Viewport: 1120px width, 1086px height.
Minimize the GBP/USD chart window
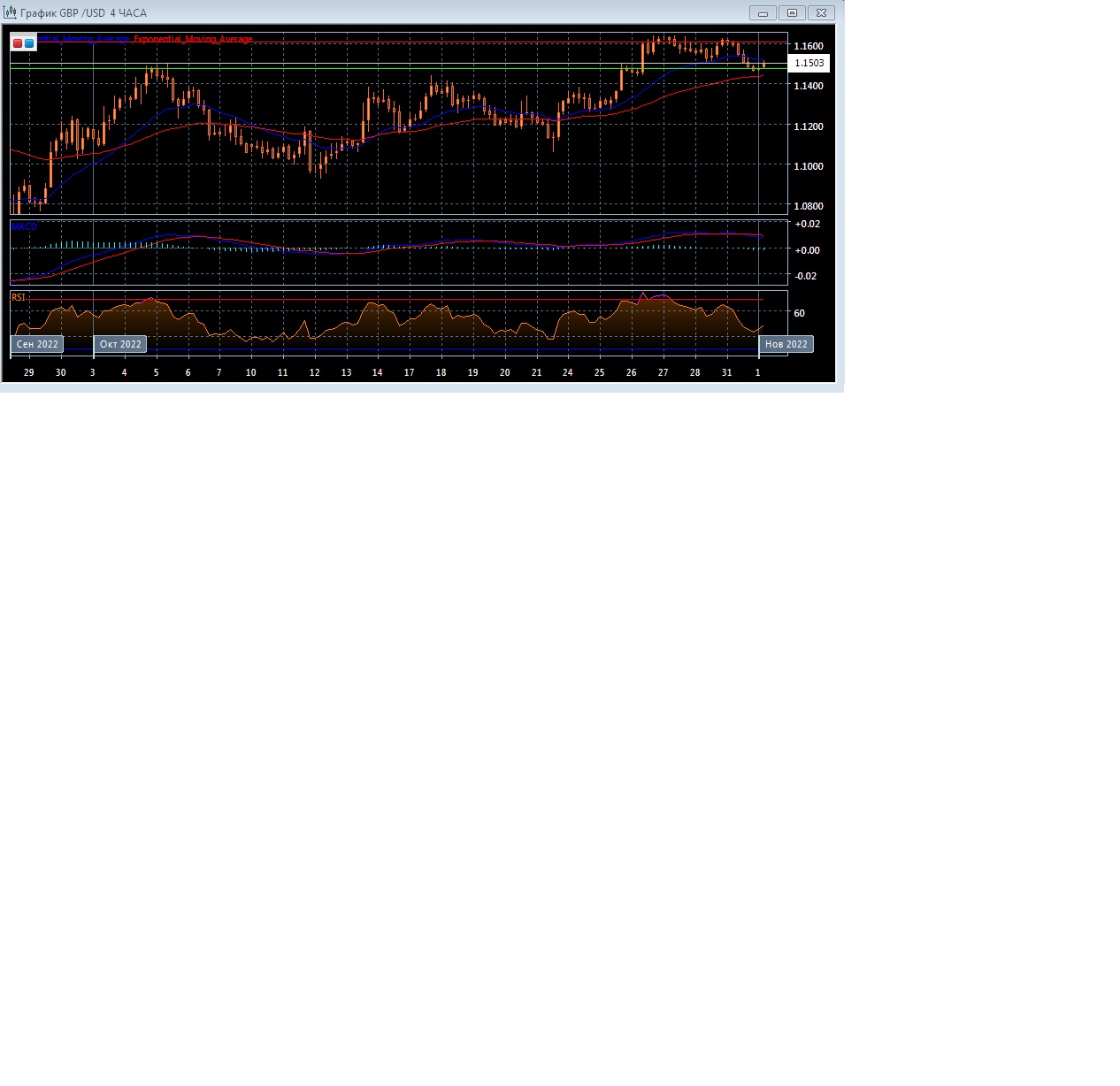point(763,12)
